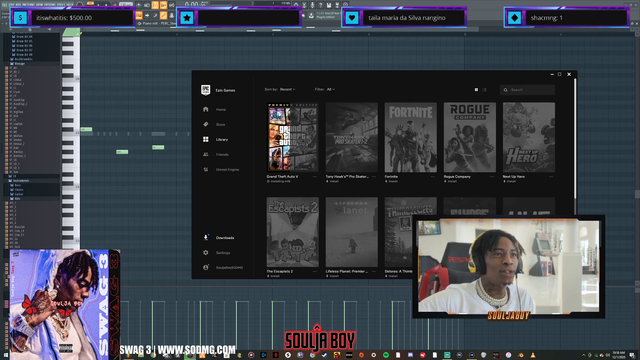Switch Epic library to grid view

[476, 90]
